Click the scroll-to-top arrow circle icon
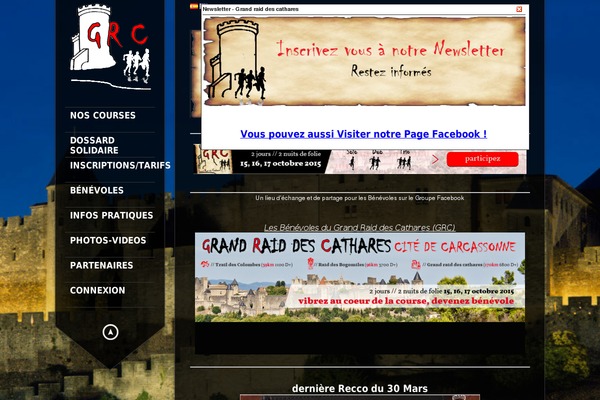 111,332
